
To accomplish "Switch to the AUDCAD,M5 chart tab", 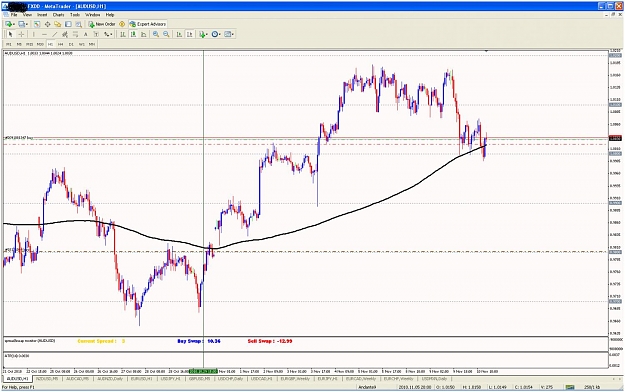I will coord(78,378).
